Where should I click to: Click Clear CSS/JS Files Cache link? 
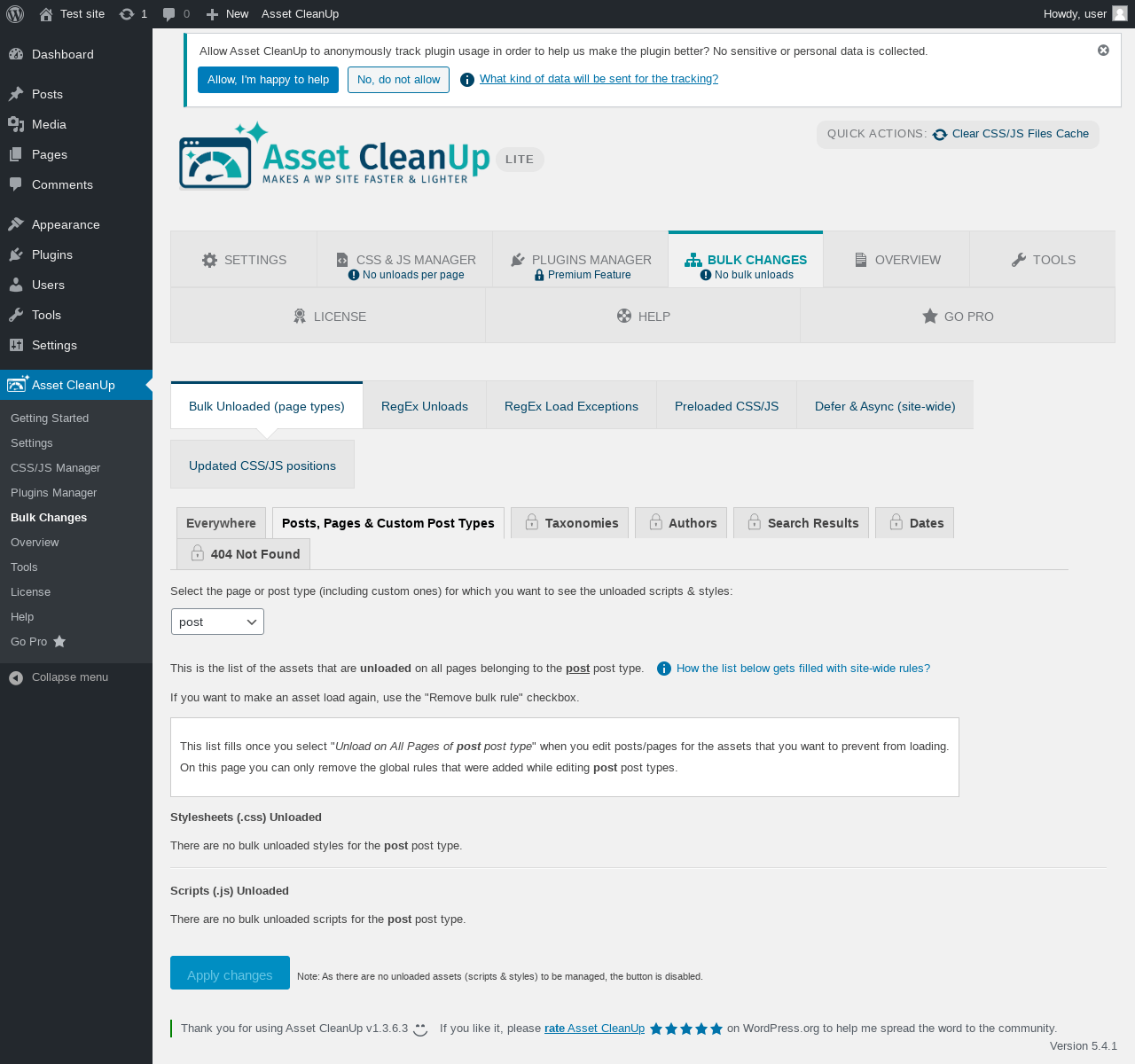[x=1021, y=134]
